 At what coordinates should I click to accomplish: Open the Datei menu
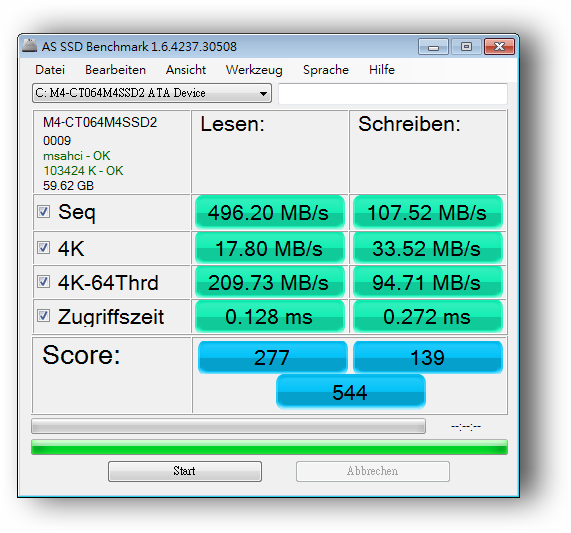pos(50,70)
